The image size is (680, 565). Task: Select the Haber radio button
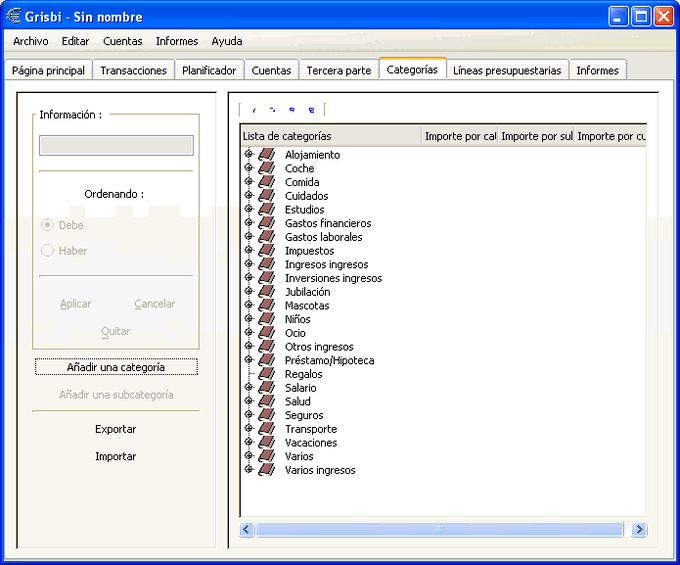click(47, 251)
